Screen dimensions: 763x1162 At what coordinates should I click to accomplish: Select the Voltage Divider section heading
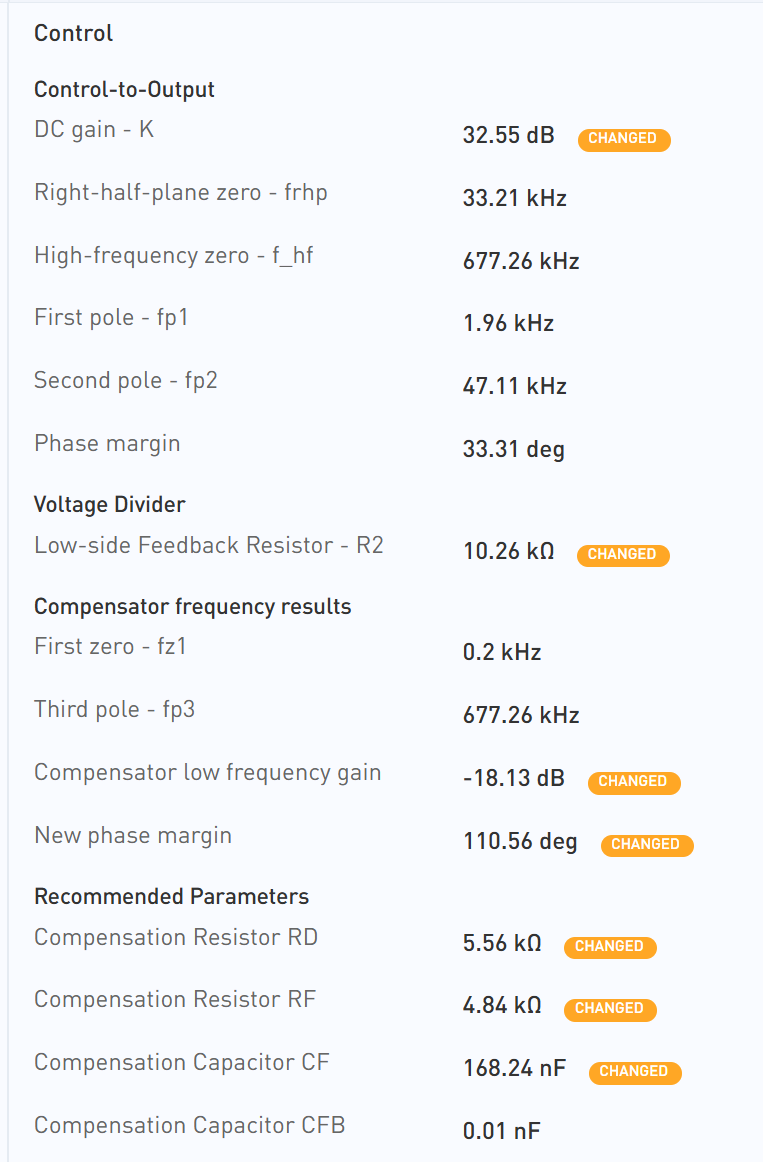coord(109,504)
